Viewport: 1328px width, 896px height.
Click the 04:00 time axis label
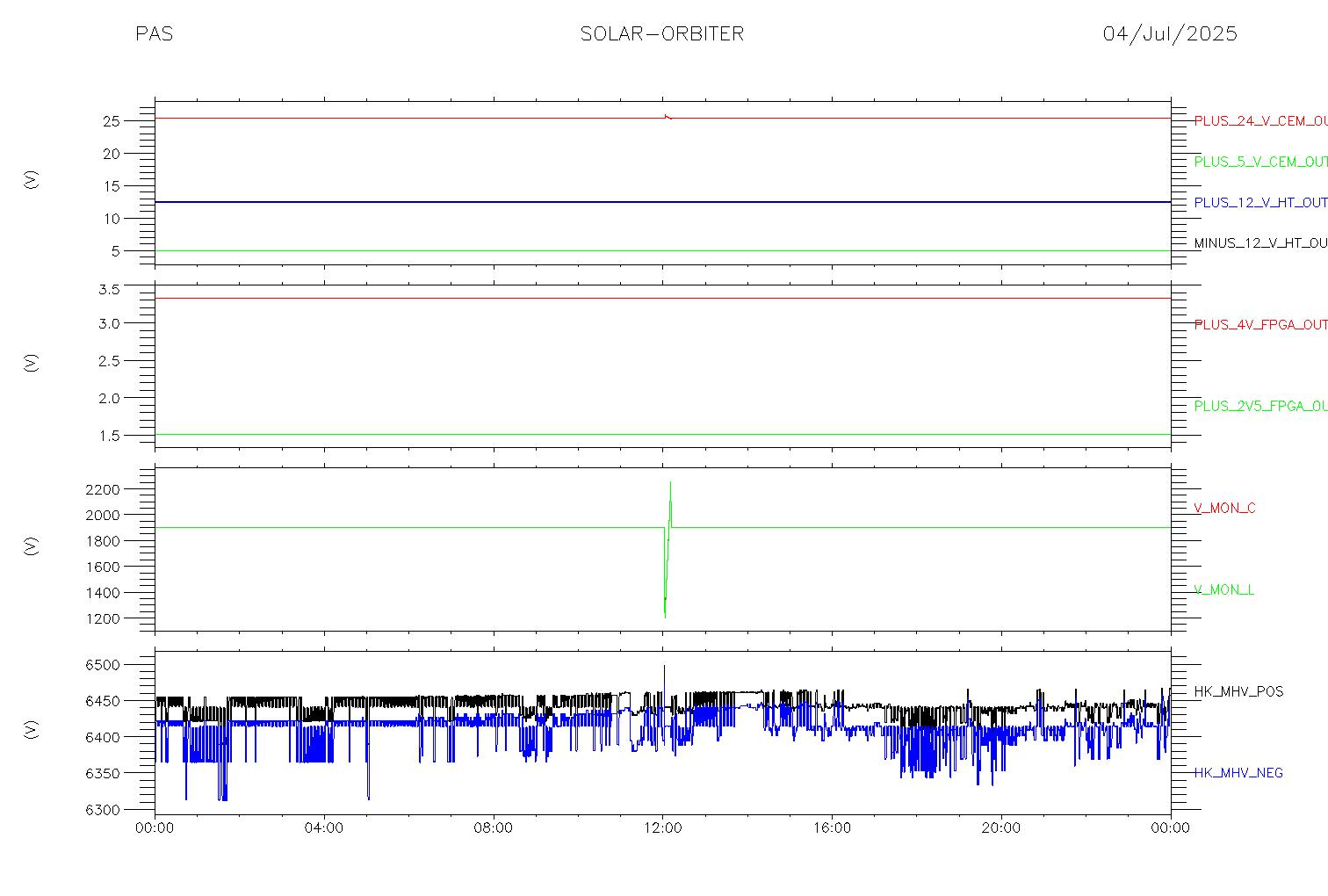pyautogui.click(x=324, y=827)
